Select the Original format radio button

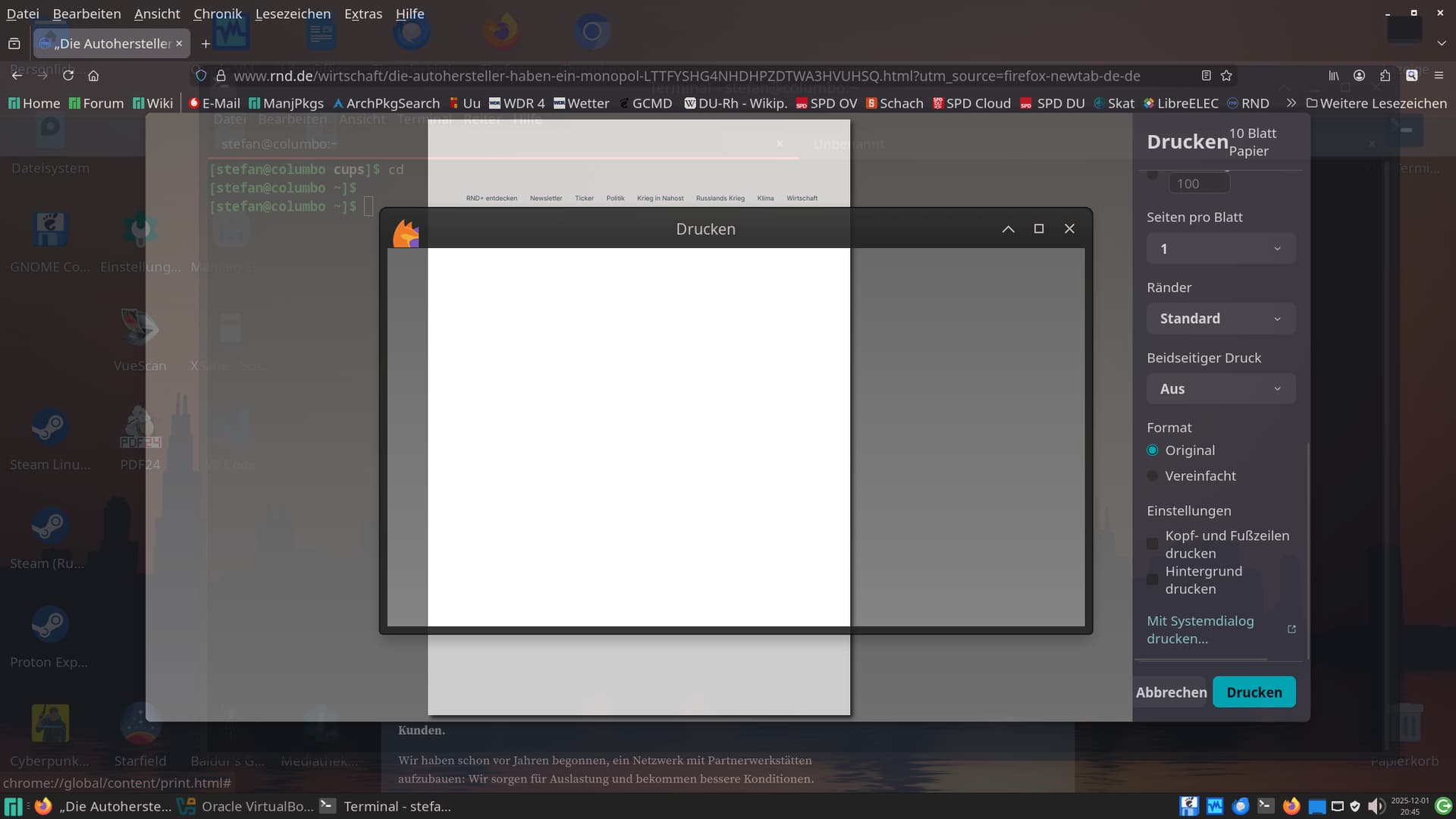(x=1153, y=450)
